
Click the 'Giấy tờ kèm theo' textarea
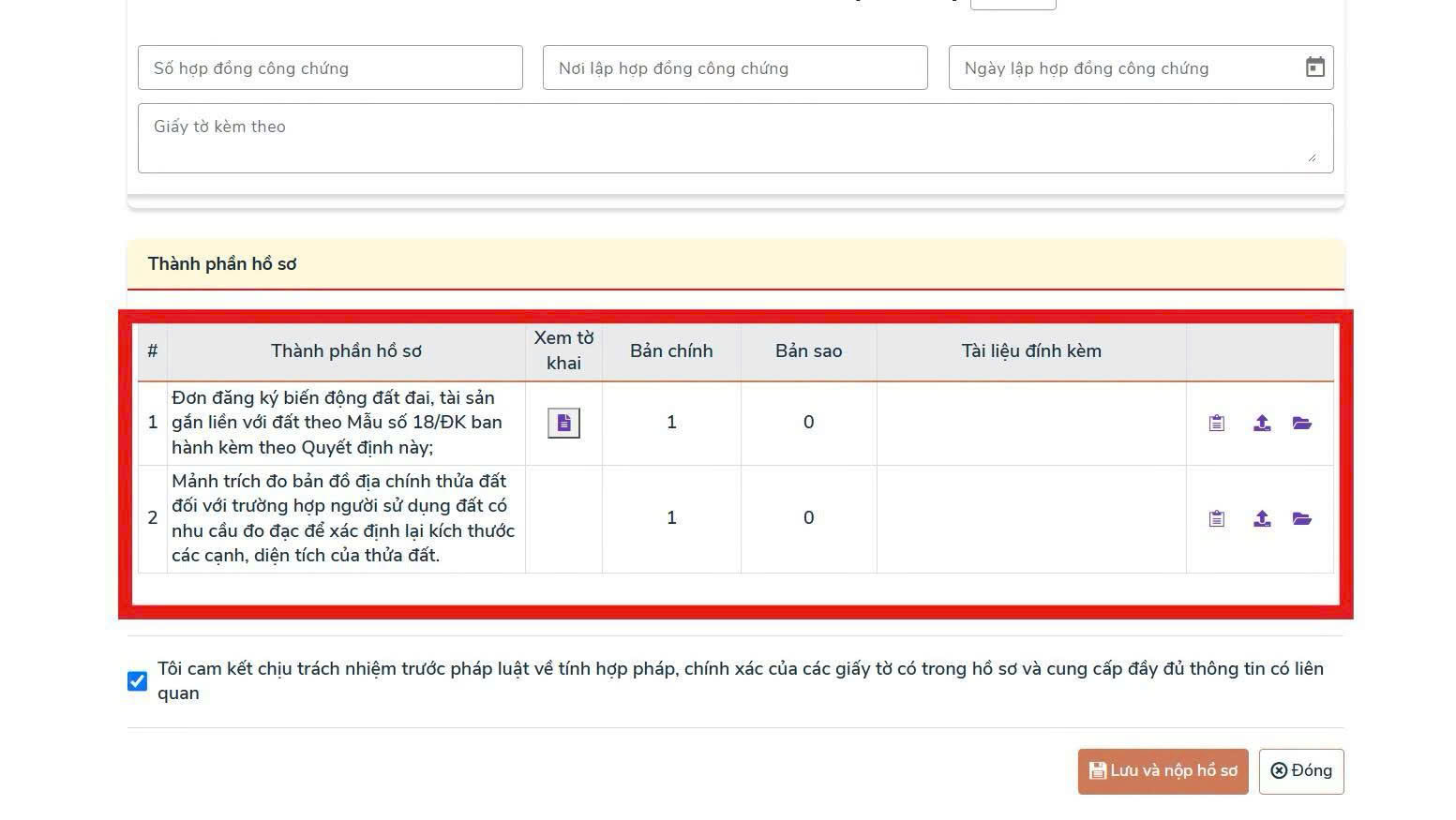[735, 139]
